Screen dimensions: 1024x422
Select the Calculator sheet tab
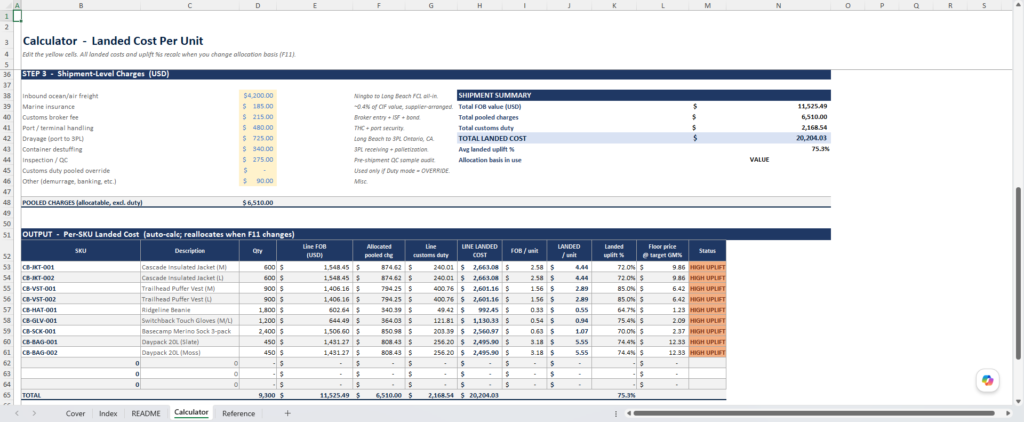[x=191, y=413]
